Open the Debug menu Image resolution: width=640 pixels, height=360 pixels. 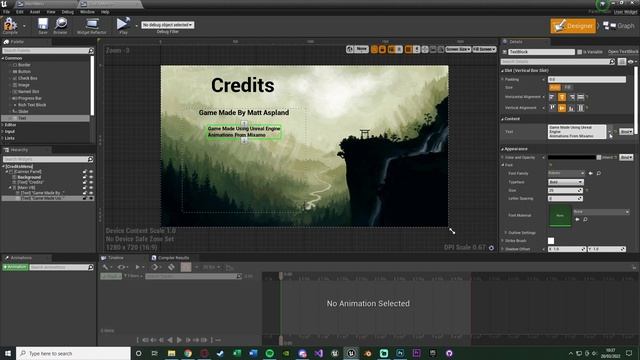point(67,12)
